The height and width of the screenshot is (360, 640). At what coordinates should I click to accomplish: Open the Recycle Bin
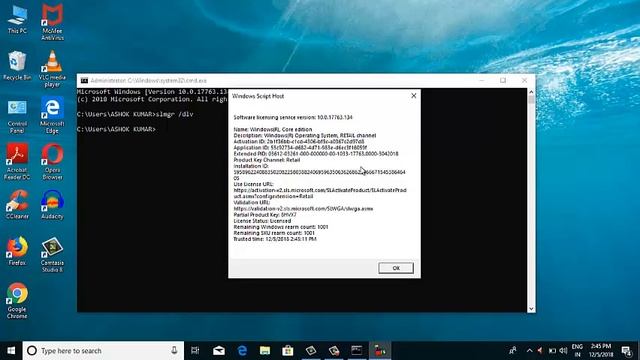point(17,65)
